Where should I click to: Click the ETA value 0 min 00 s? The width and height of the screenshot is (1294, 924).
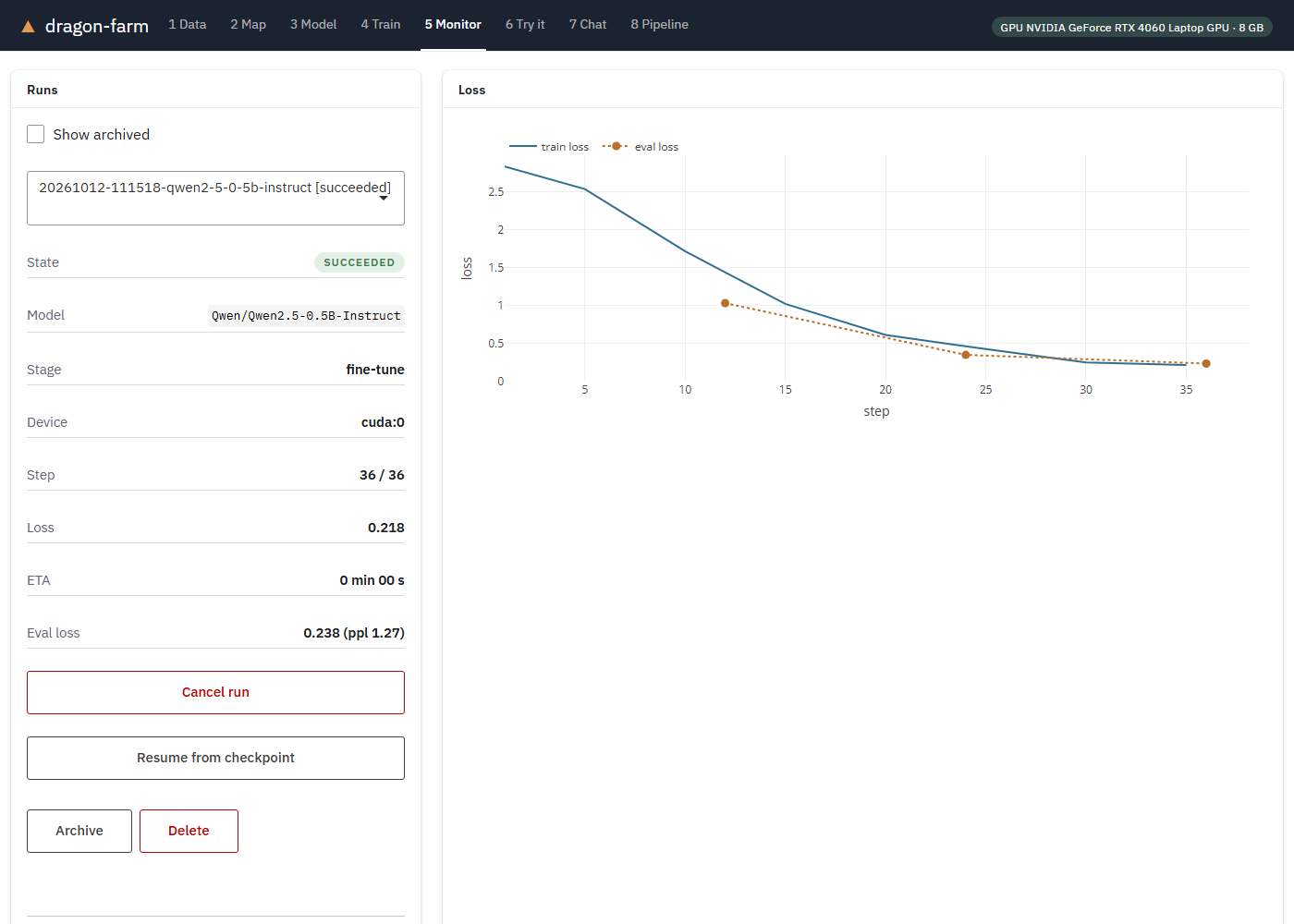372,580
